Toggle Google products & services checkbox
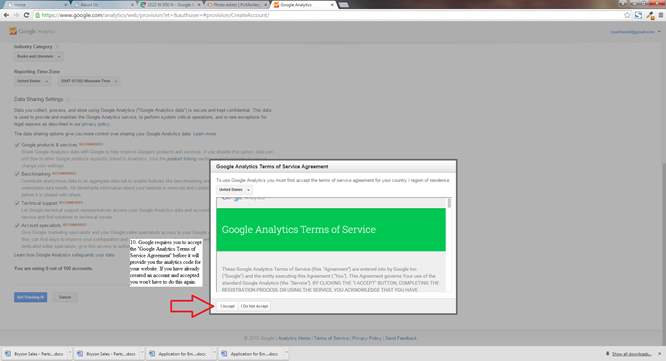Screen dimensions: 666x361 click(17, 145)
